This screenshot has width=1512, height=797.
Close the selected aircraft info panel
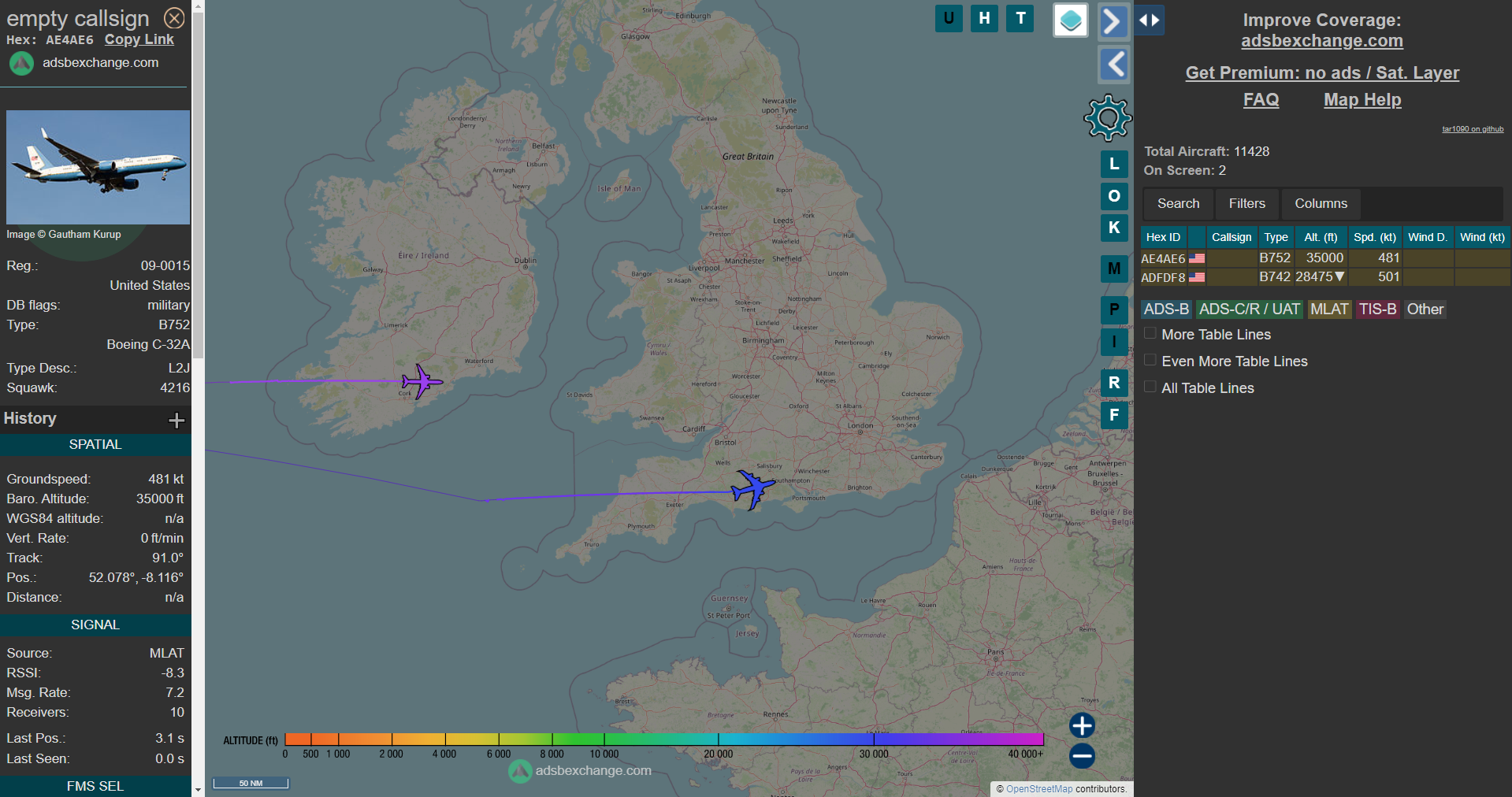[174, 18]
